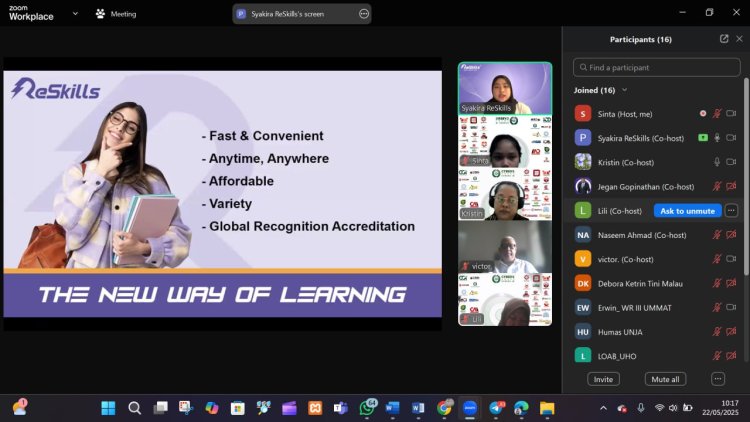
Task: Open Task View from the taskbar
Action: (160, 408)
